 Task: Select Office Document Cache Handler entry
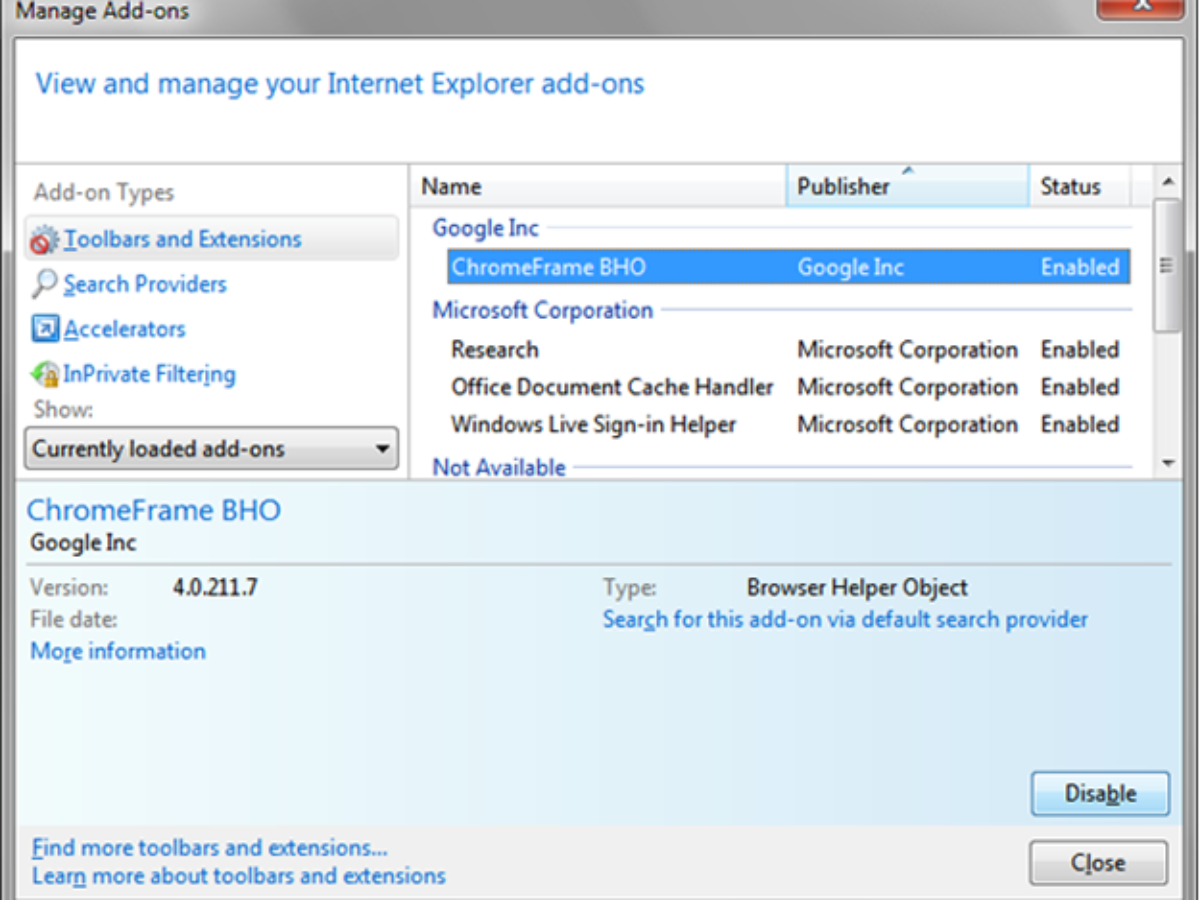[612, 387]
